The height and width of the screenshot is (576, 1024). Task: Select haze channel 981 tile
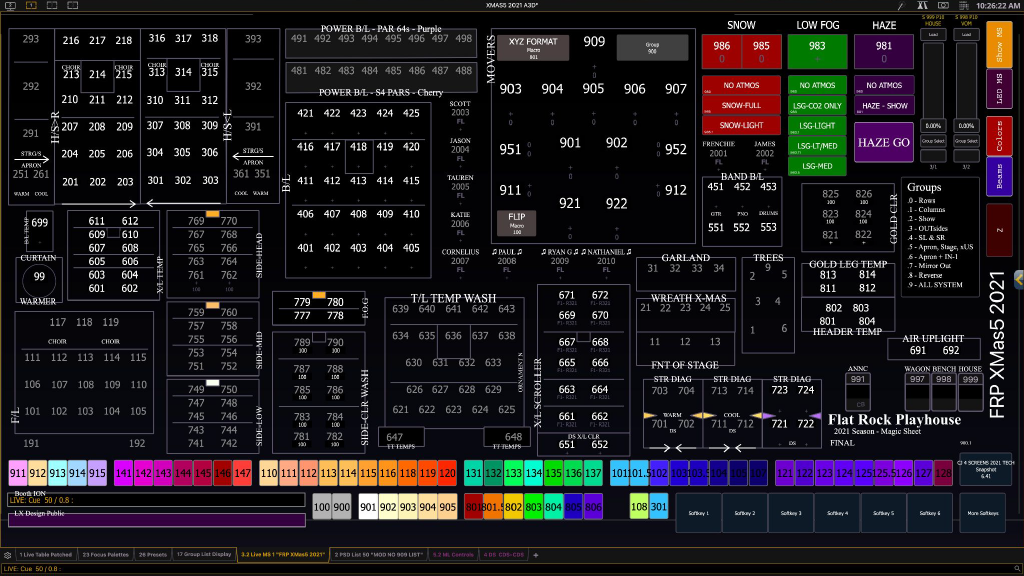click(x=884, y=52)
